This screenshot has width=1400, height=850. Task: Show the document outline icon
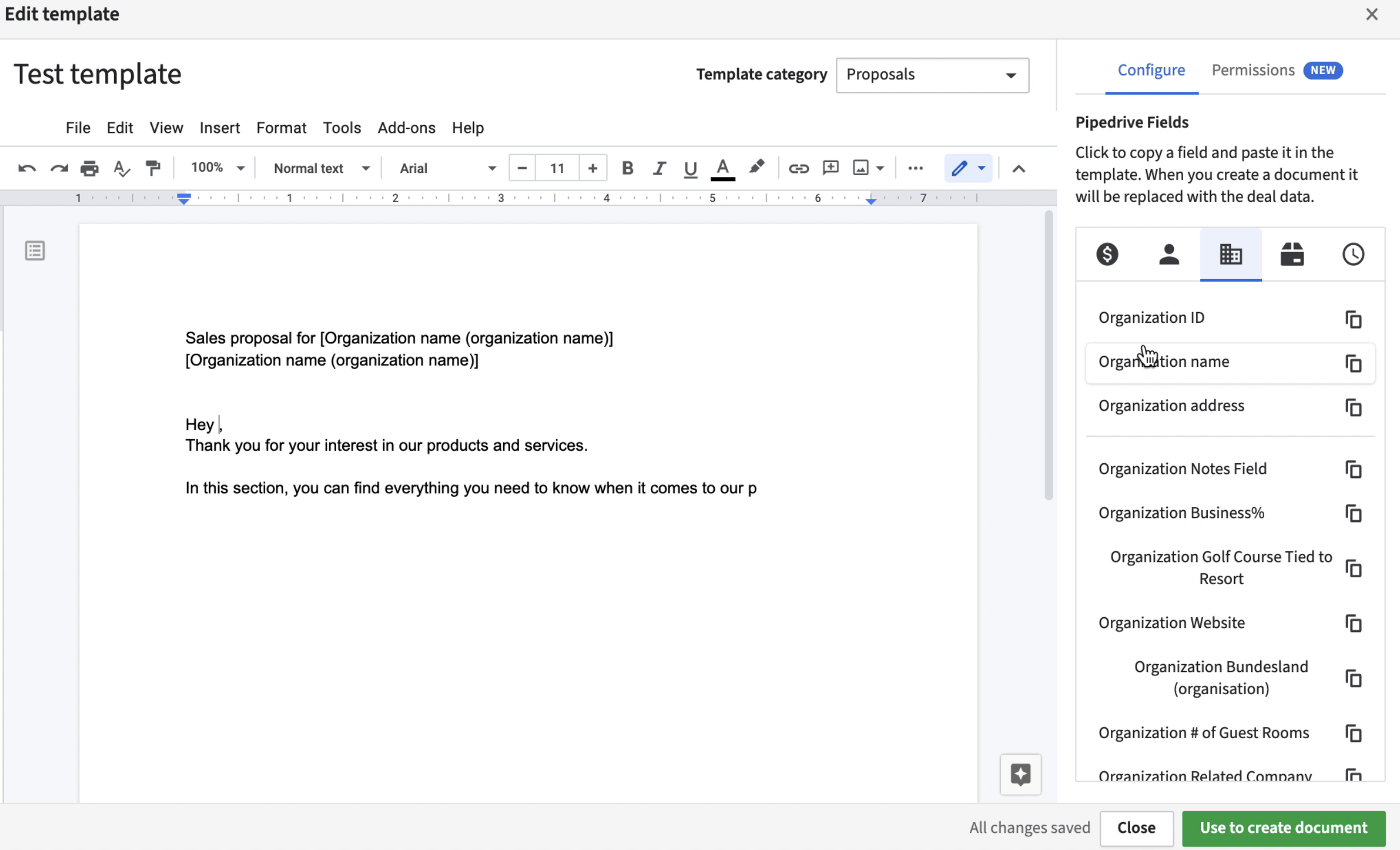pyautogui.click(x=35, y=250)
